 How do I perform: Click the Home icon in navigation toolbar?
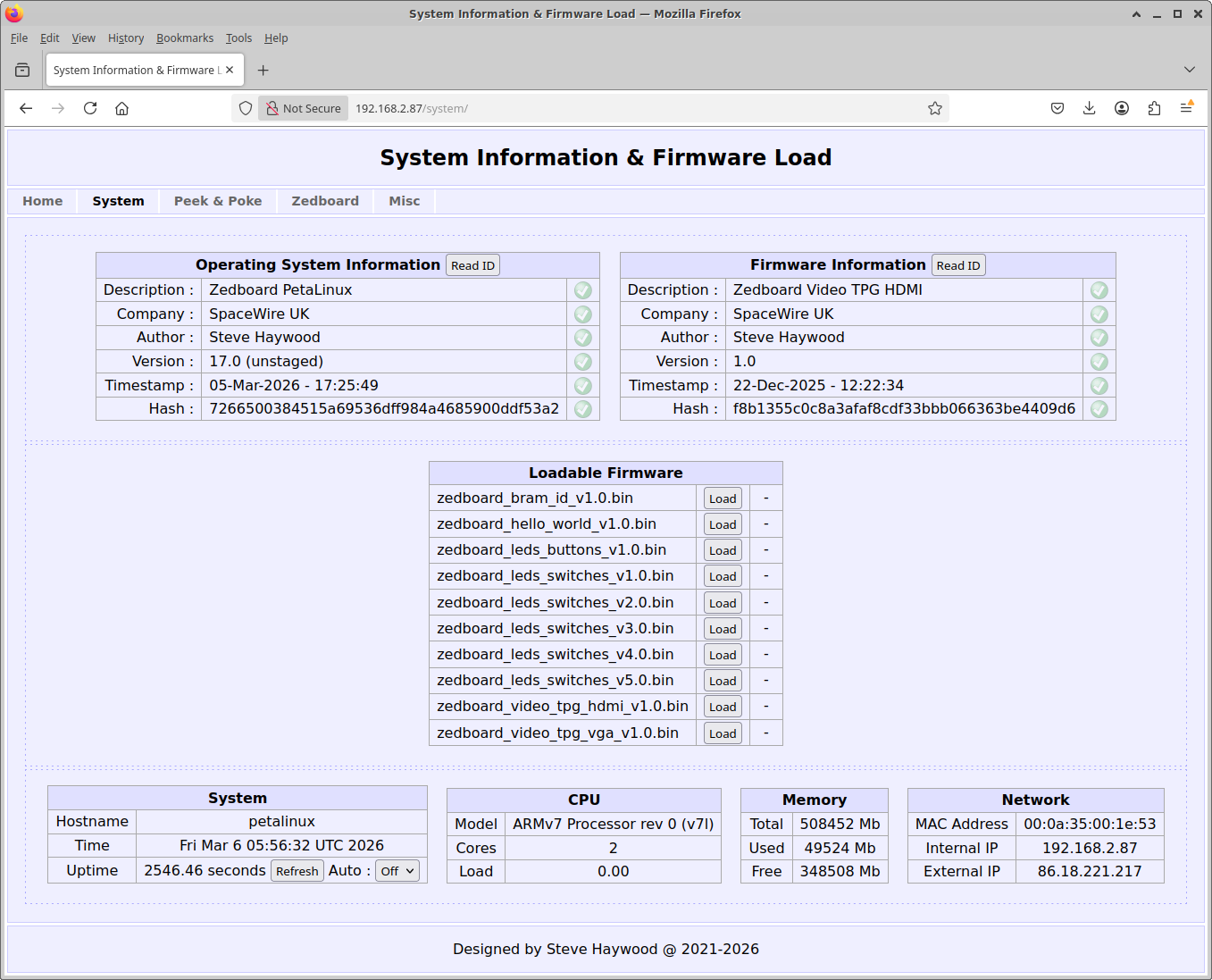[x=122, y=108]
